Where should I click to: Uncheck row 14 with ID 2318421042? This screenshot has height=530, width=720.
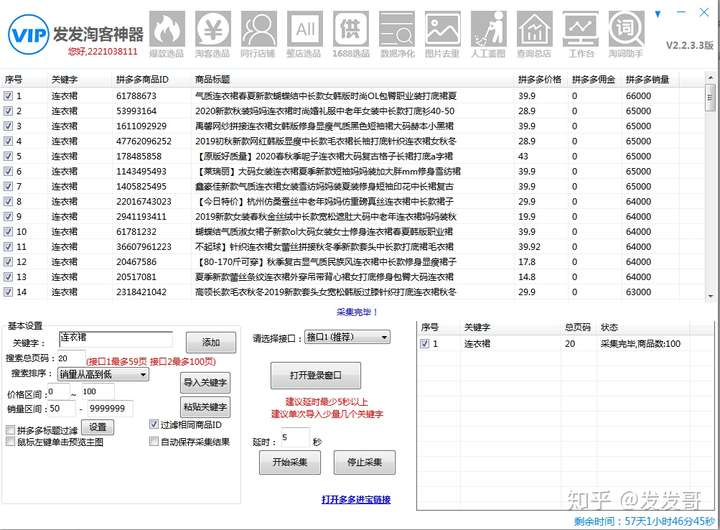pyautogui.click(x=8, y=292)
